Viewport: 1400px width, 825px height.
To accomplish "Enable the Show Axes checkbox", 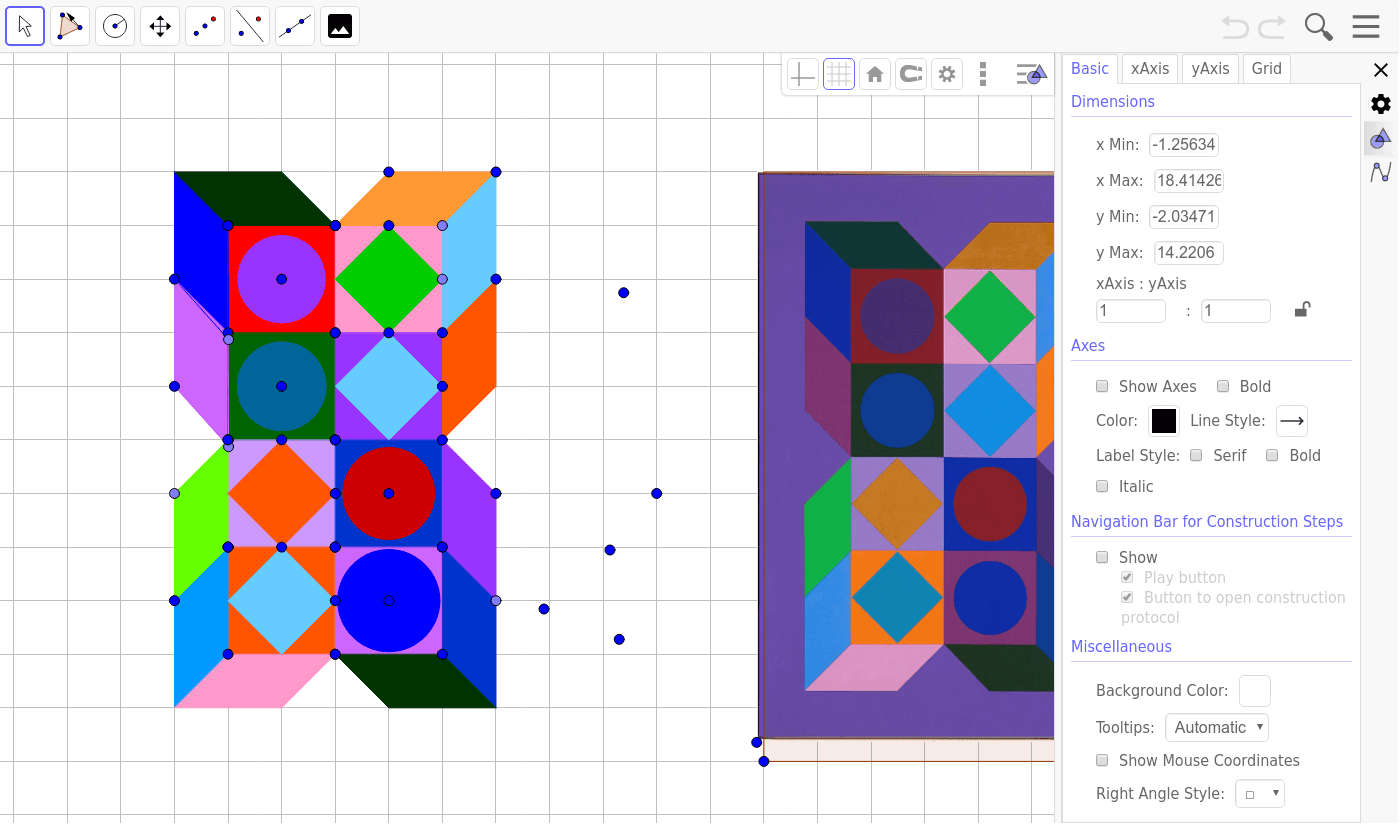I will point(1102,386).
